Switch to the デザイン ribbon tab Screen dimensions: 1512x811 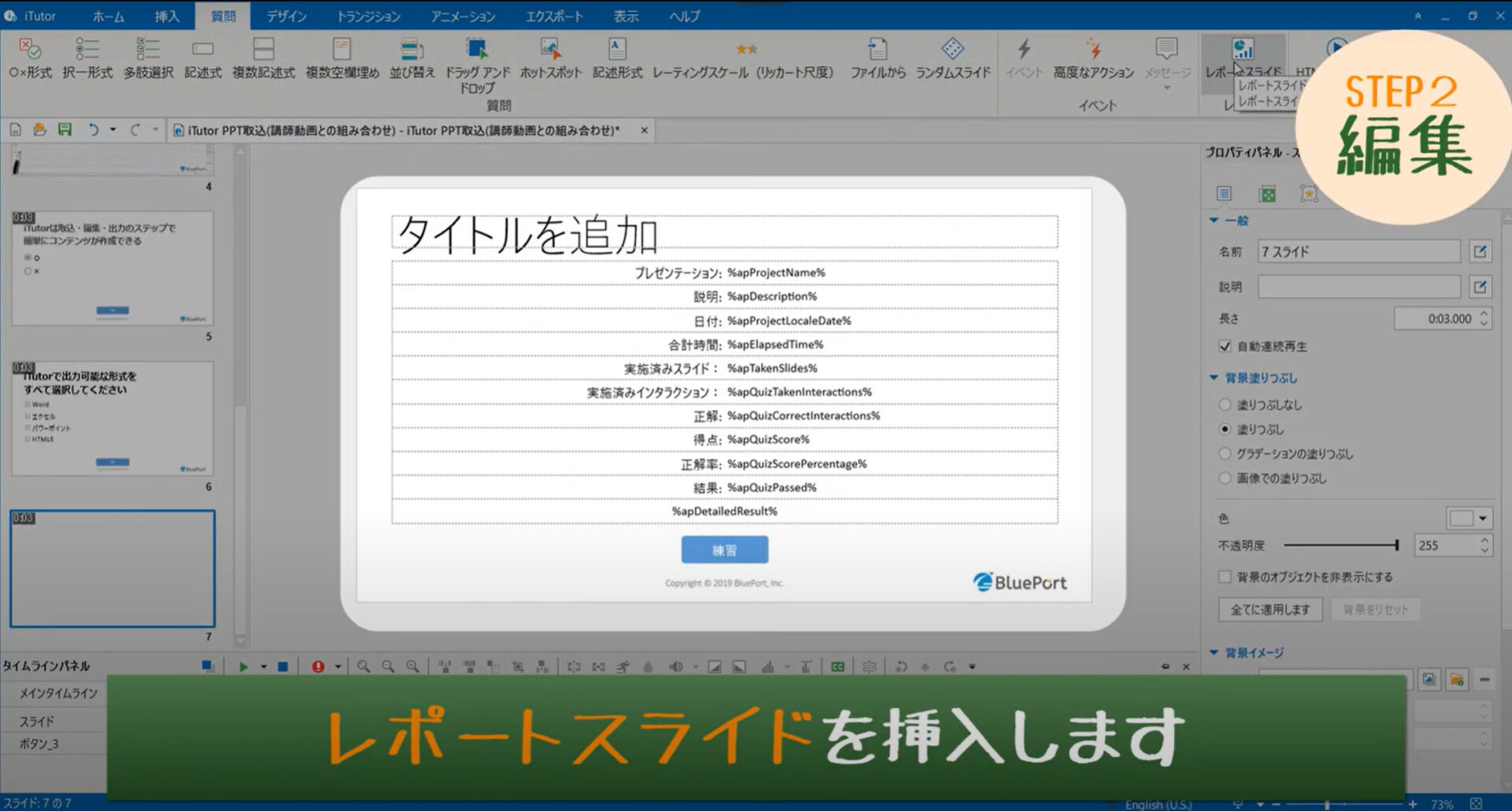(x=285, y=16)
